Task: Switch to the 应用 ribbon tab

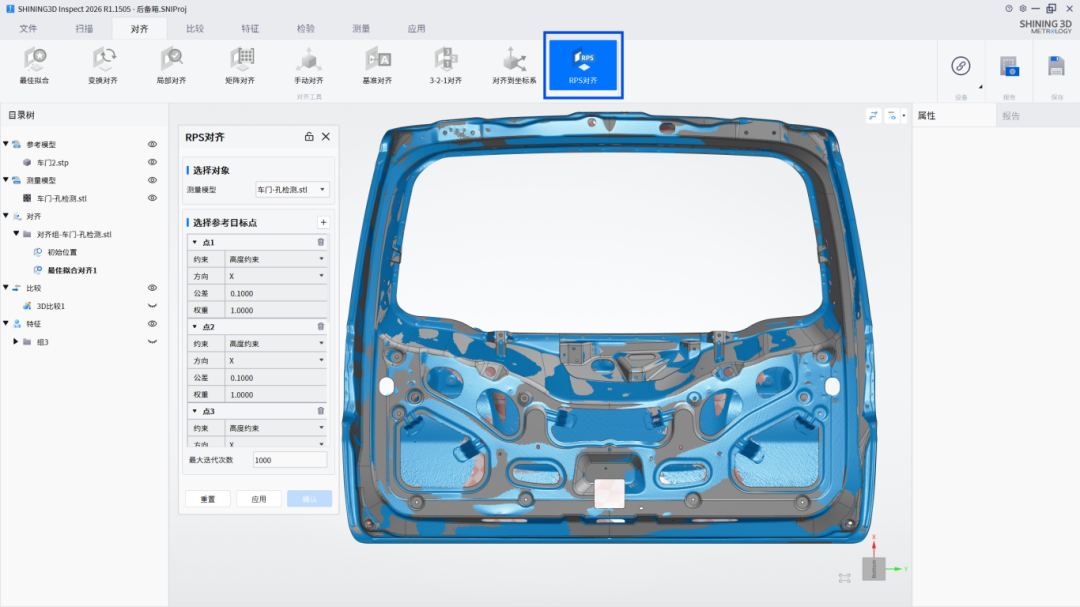Action: [x=416, y=29]
